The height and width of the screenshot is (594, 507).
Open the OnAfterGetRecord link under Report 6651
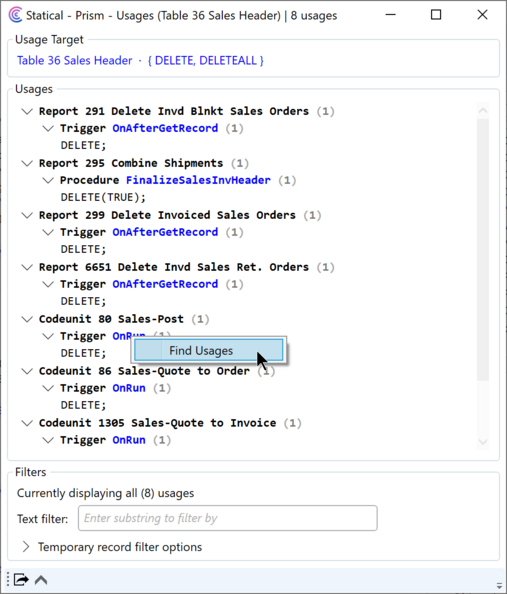(165, 284)
